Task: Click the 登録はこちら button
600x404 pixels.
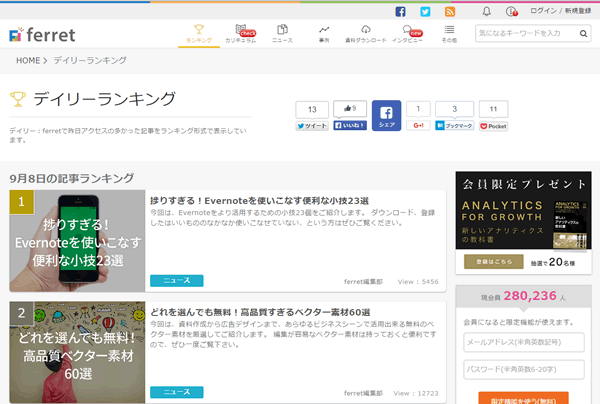Action: pyautogui.click(x=494, y=262)
